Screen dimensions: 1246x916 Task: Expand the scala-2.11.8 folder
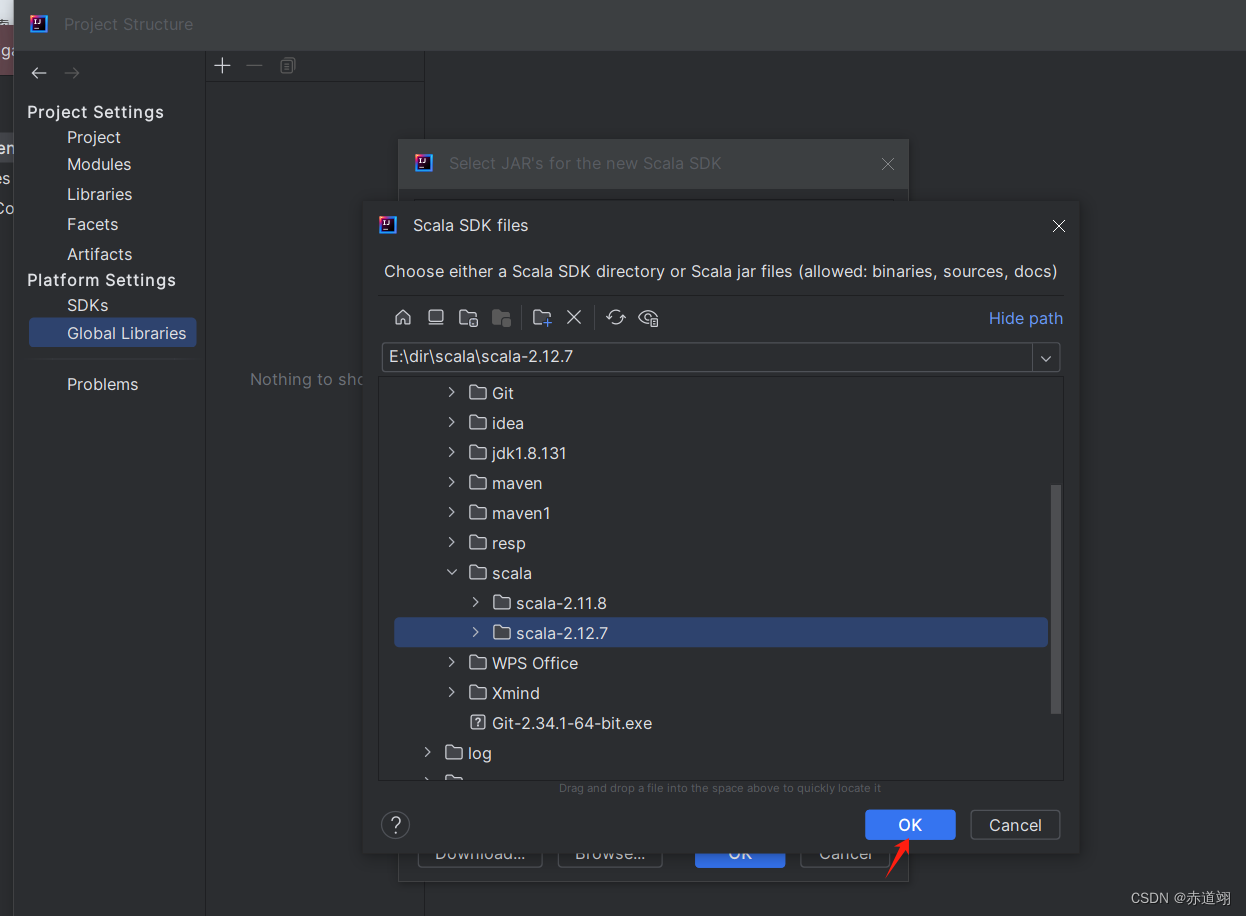(476, 603)
